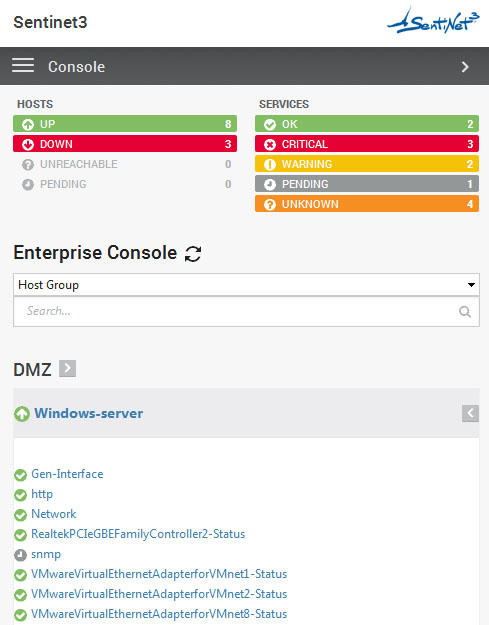This screenshot has width=489, height=625.
Task: Open the Windows-server host link
Action: click(88, 413)
